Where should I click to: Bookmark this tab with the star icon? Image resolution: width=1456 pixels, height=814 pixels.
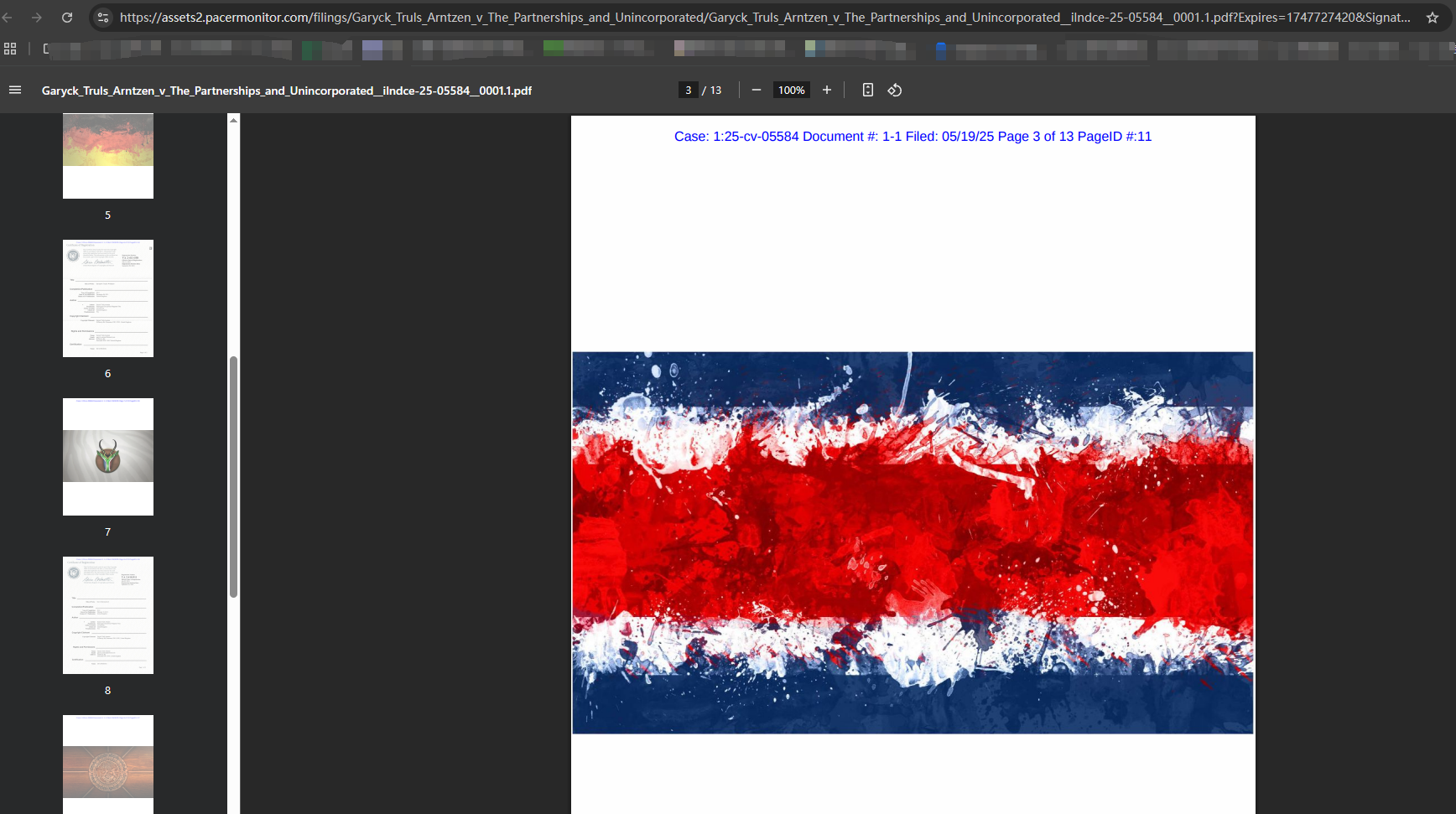1433,17
